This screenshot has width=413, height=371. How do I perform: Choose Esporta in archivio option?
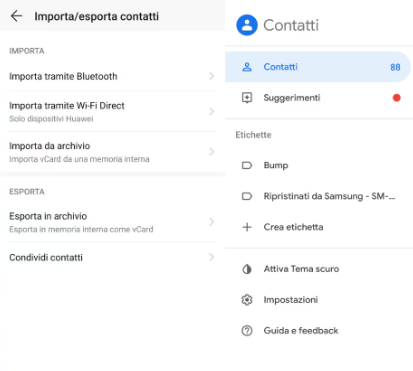point(112,222)
